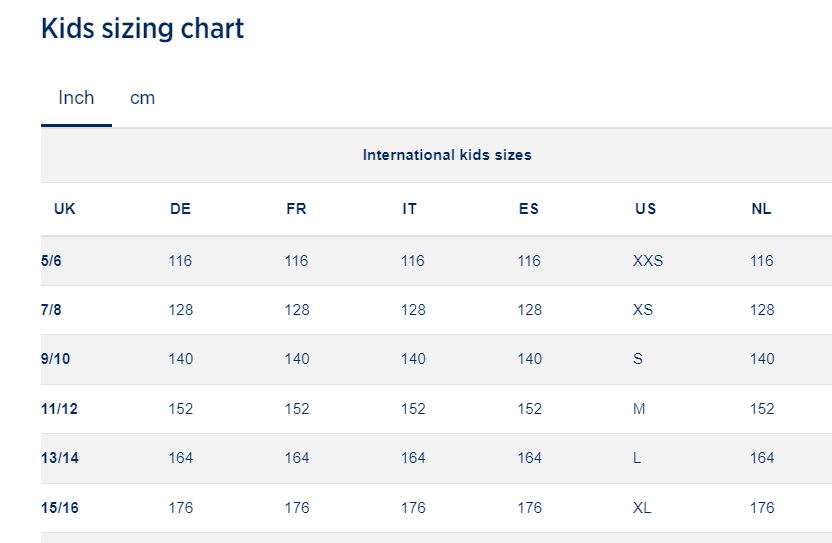Select the UK 9/10 row label
The height and width of the screenshot is (543, 832).
click(x=56, y=359)
